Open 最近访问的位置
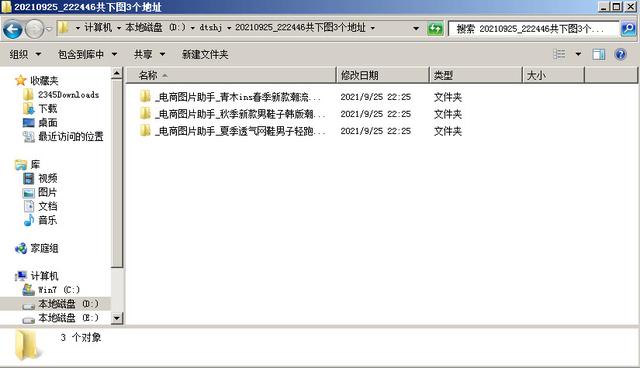640x368 pixels. [x=71, y=137]
